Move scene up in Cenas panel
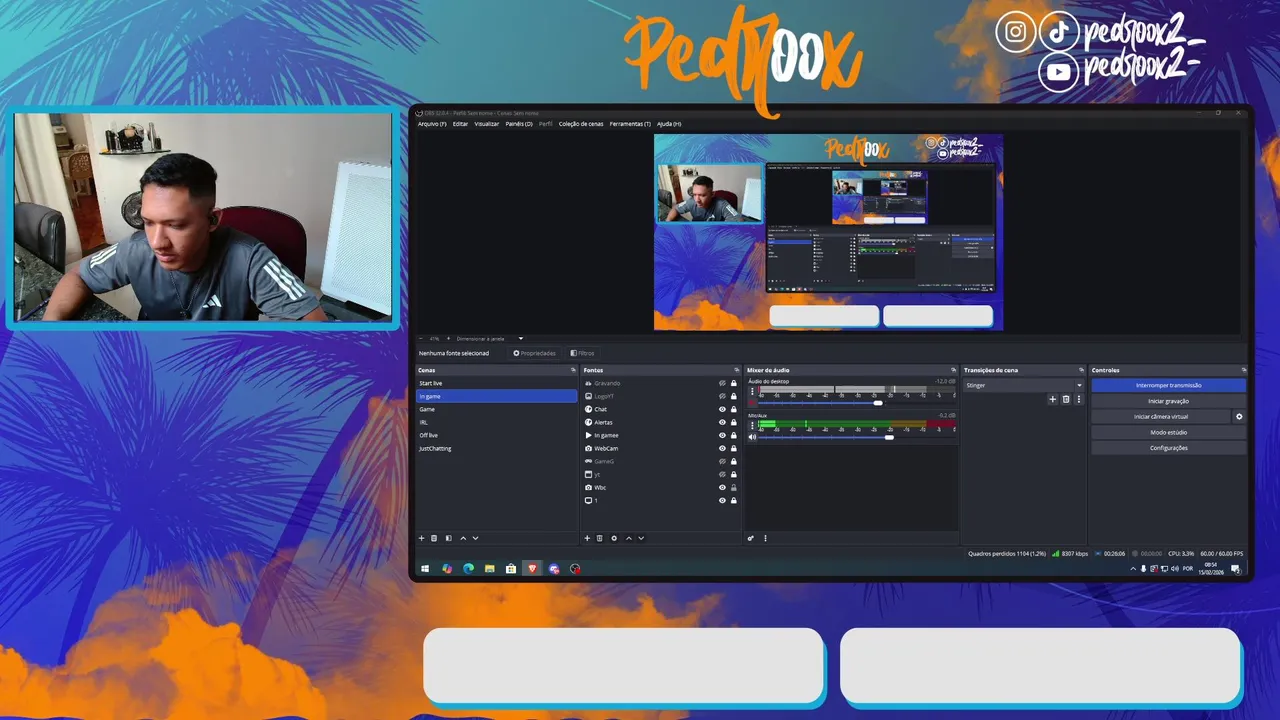Screen dimensions: 1280x720 (462, 538)
